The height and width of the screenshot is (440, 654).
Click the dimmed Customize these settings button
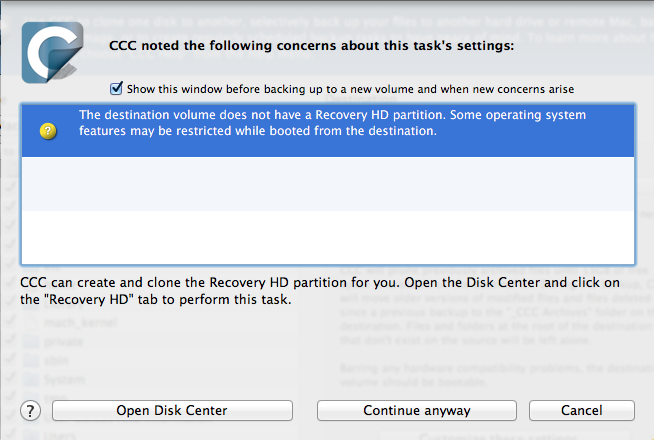click(498, 436)
